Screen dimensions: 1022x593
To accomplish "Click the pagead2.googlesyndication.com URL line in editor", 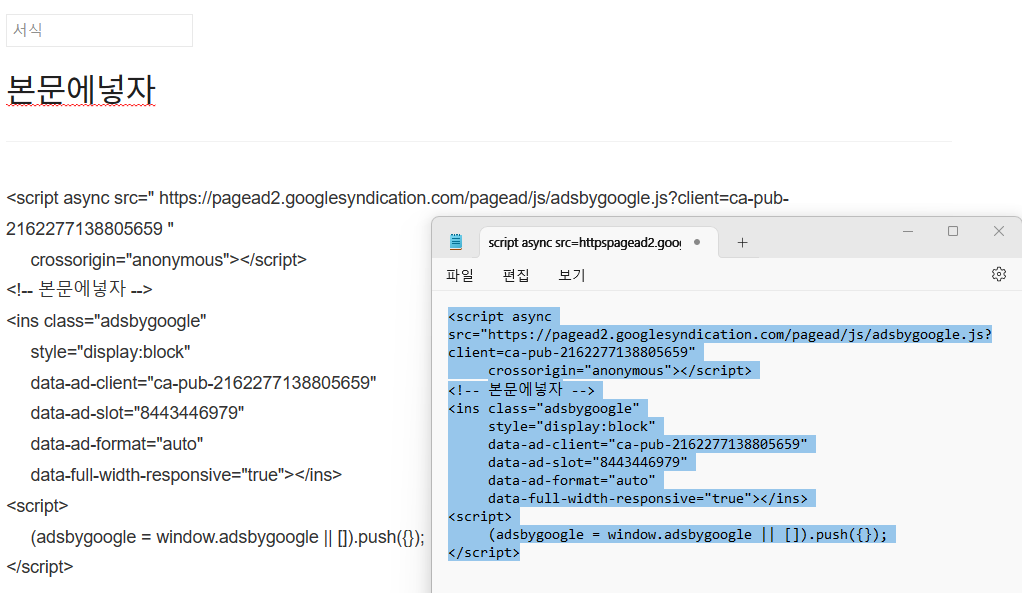I will (x=398, y=198).
